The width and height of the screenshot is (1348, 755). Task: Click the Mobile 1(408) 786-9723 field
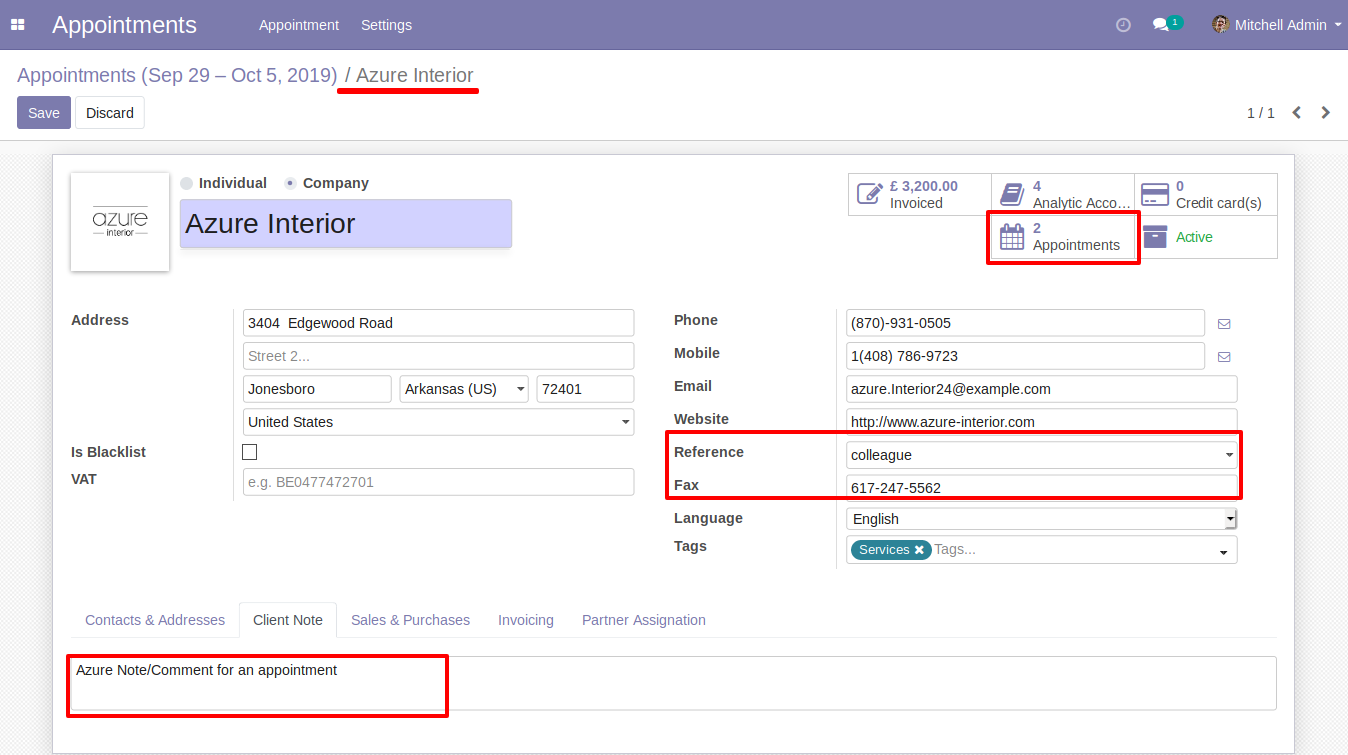(x=1025, y=356)
